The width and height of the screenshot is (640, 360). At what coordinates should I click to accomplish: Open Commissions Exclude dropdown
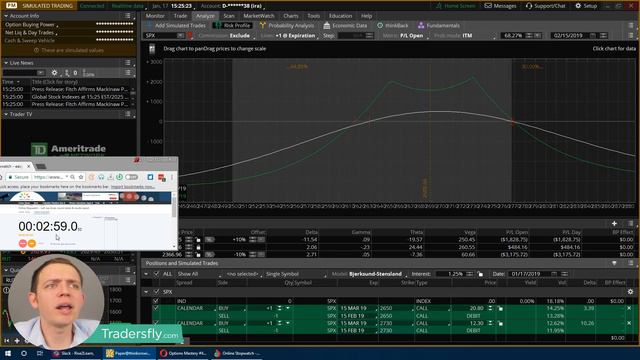click(240, 36)
